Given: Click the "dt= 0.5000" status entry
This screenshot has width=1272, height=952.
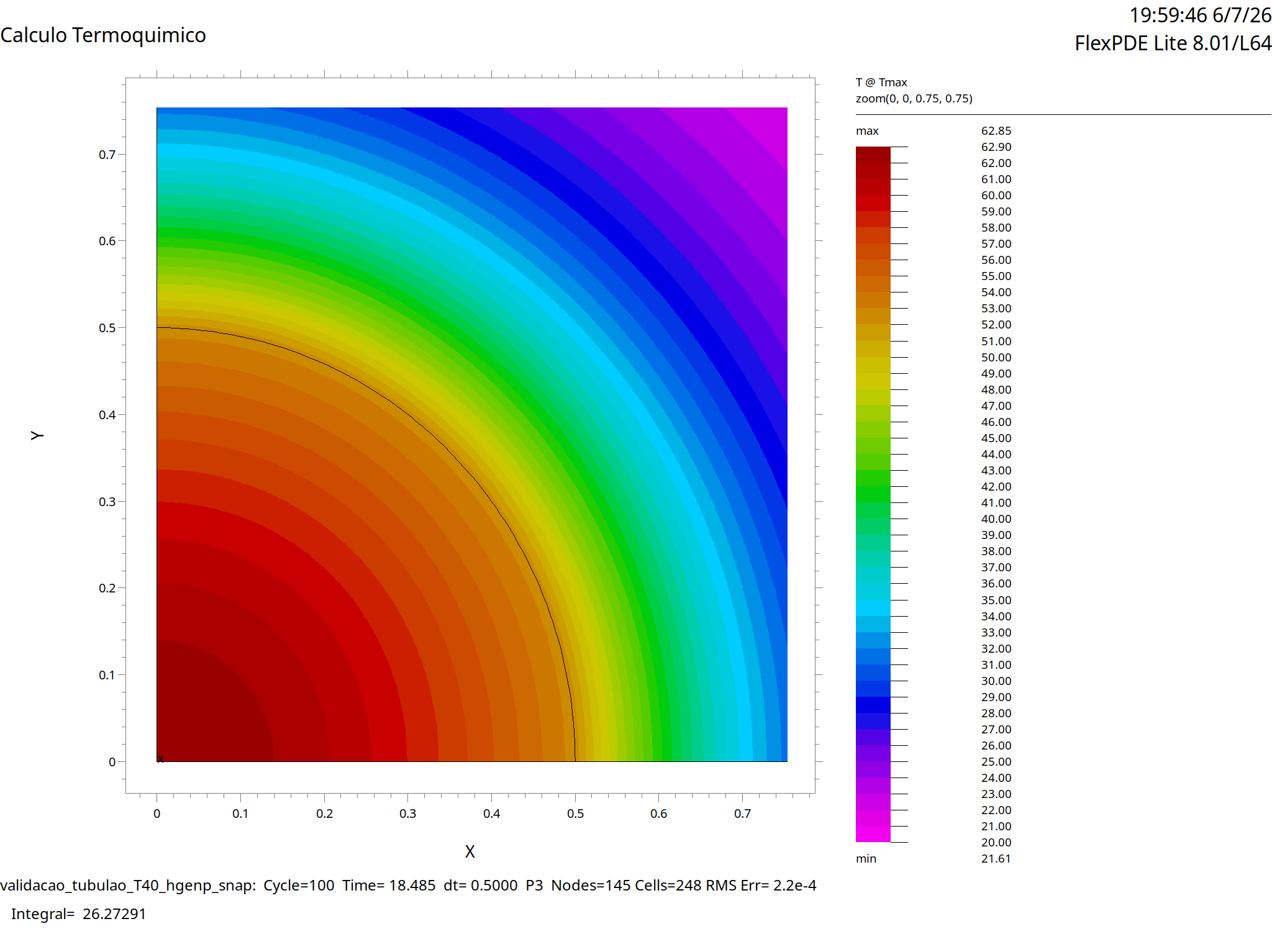Looking at the screenshot, I should (481, 886).
